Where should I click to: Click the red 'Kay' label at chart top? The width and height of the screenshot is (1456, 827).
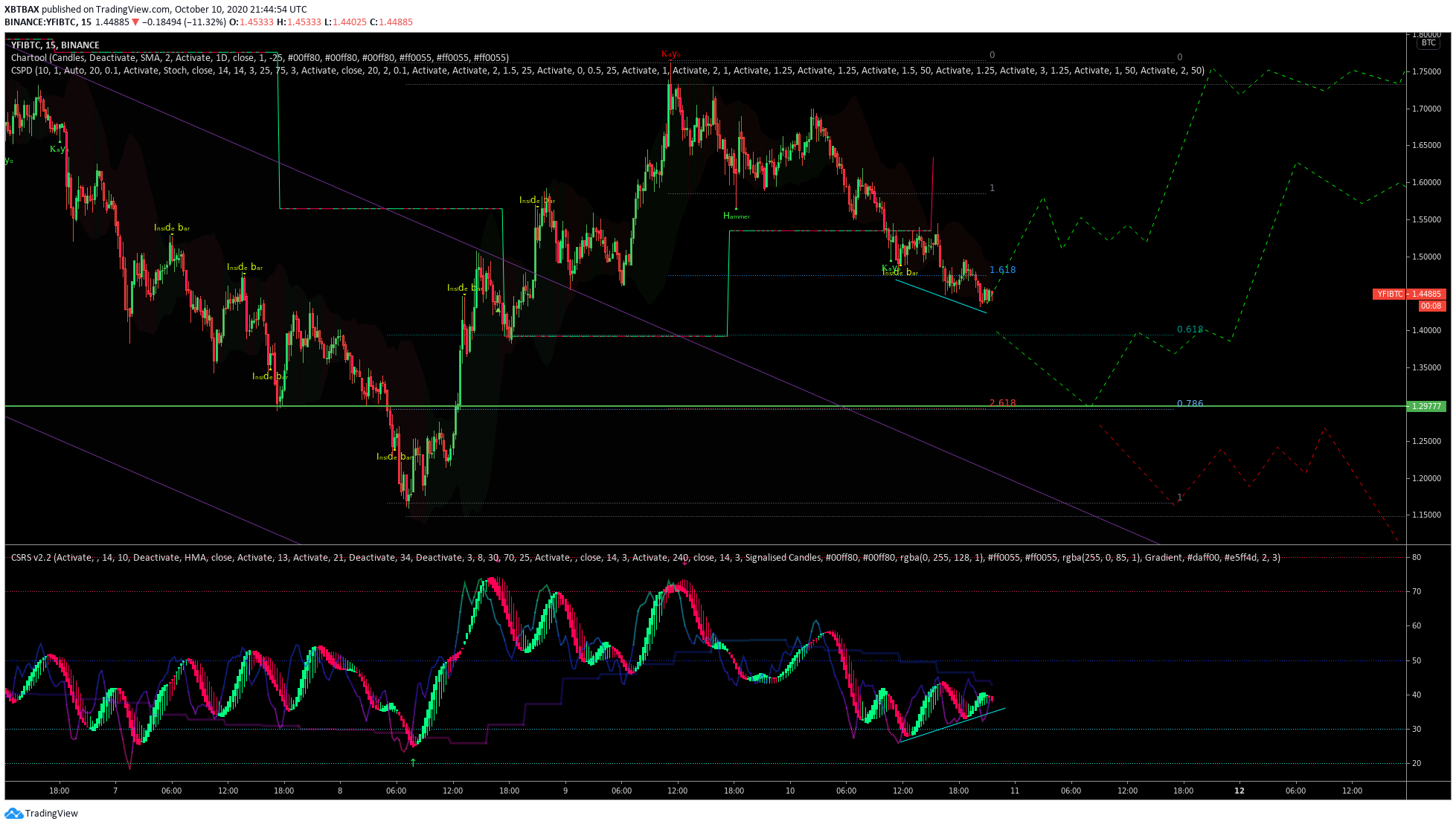click(670, 54)
